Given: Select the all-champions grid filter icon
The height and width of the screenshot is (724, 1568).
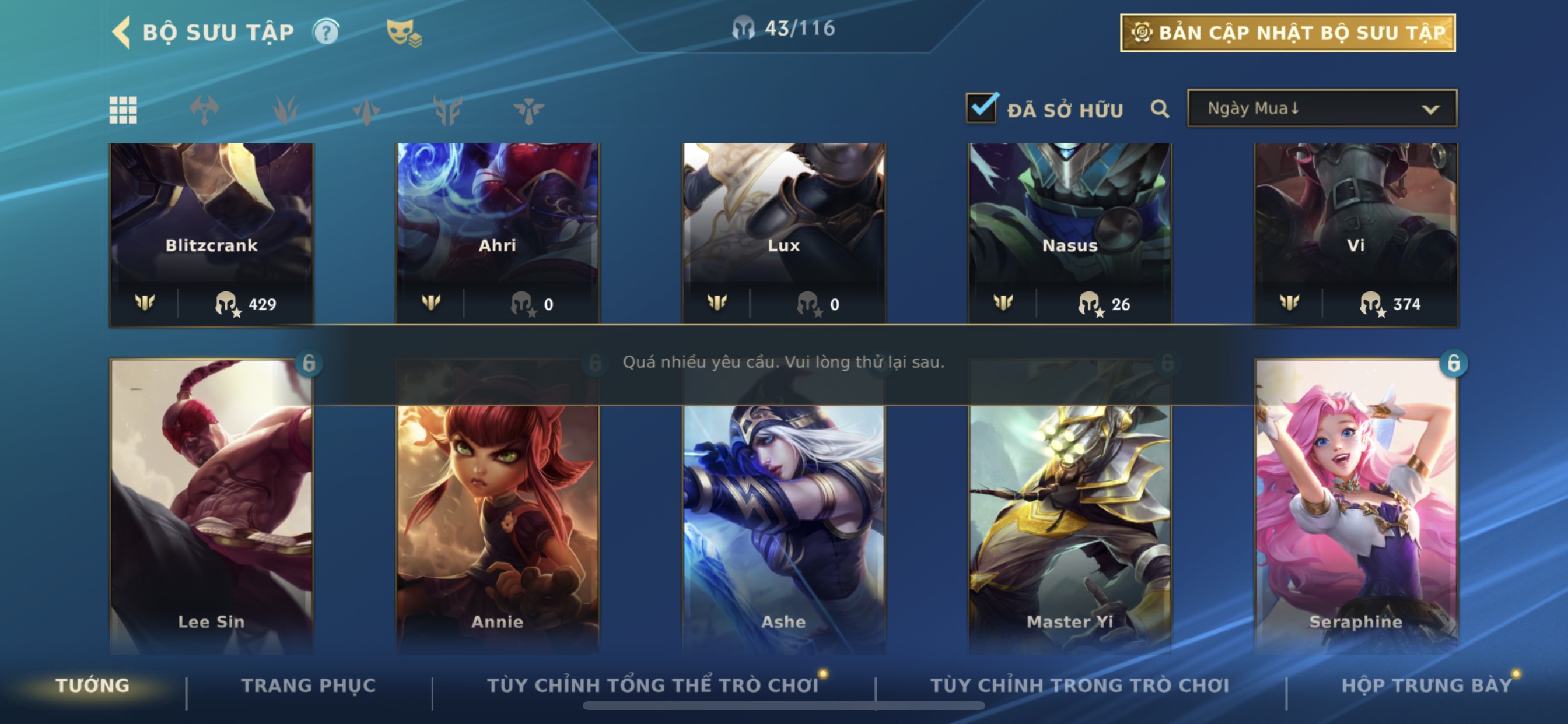Looking at the screenshot, I should (123, 110).
